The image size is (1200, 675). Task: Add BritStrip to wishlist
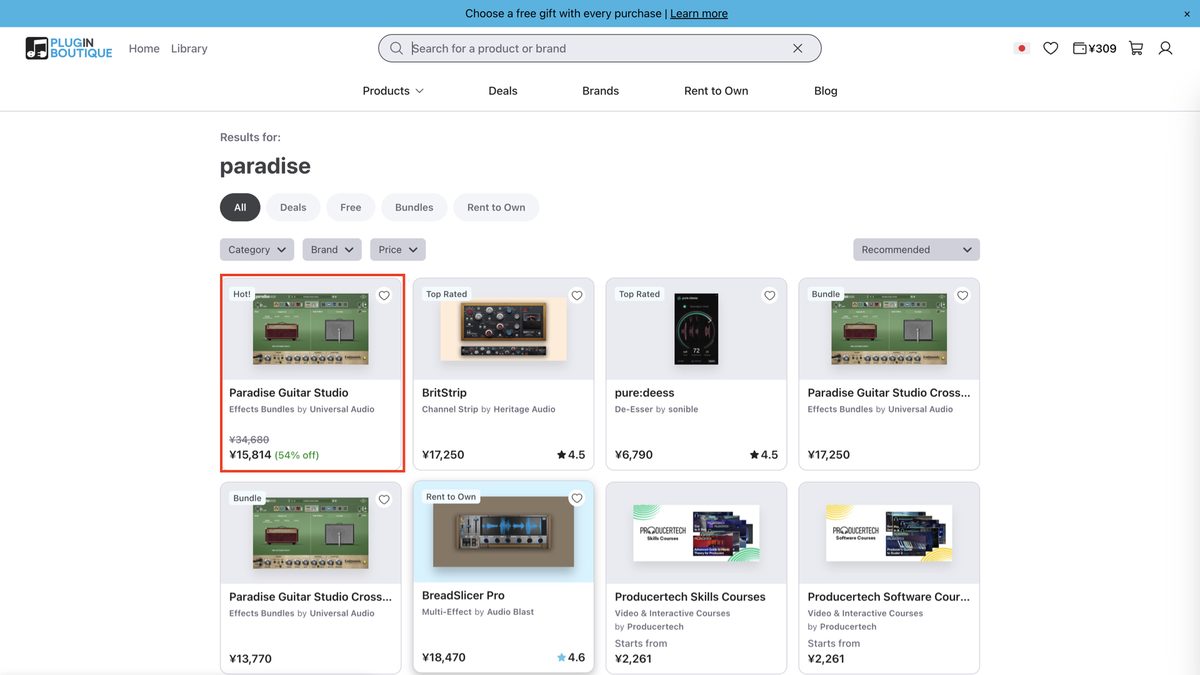577,296
